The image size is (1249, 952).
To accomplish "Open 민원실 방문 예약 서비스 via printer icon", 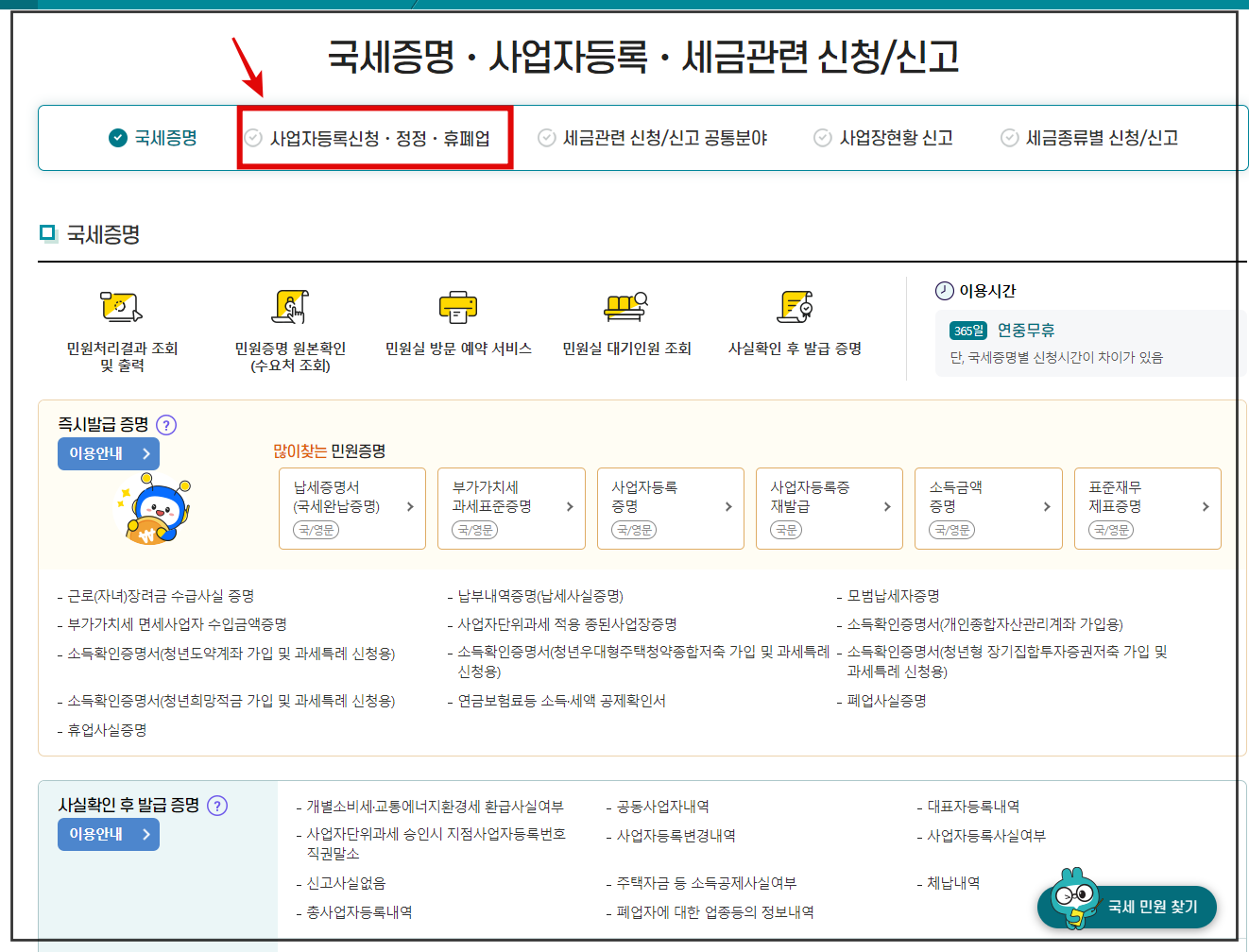I will coord(457,307).
